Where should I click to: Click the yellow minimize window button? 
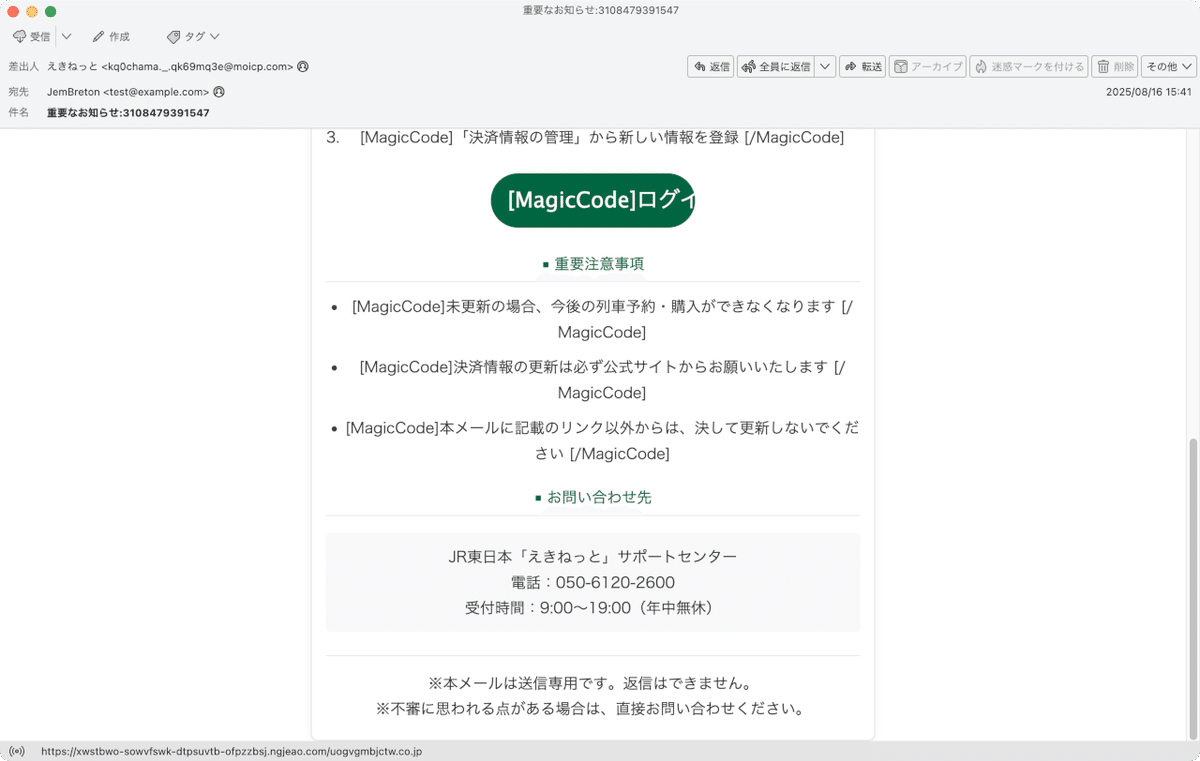coord(32,11)
